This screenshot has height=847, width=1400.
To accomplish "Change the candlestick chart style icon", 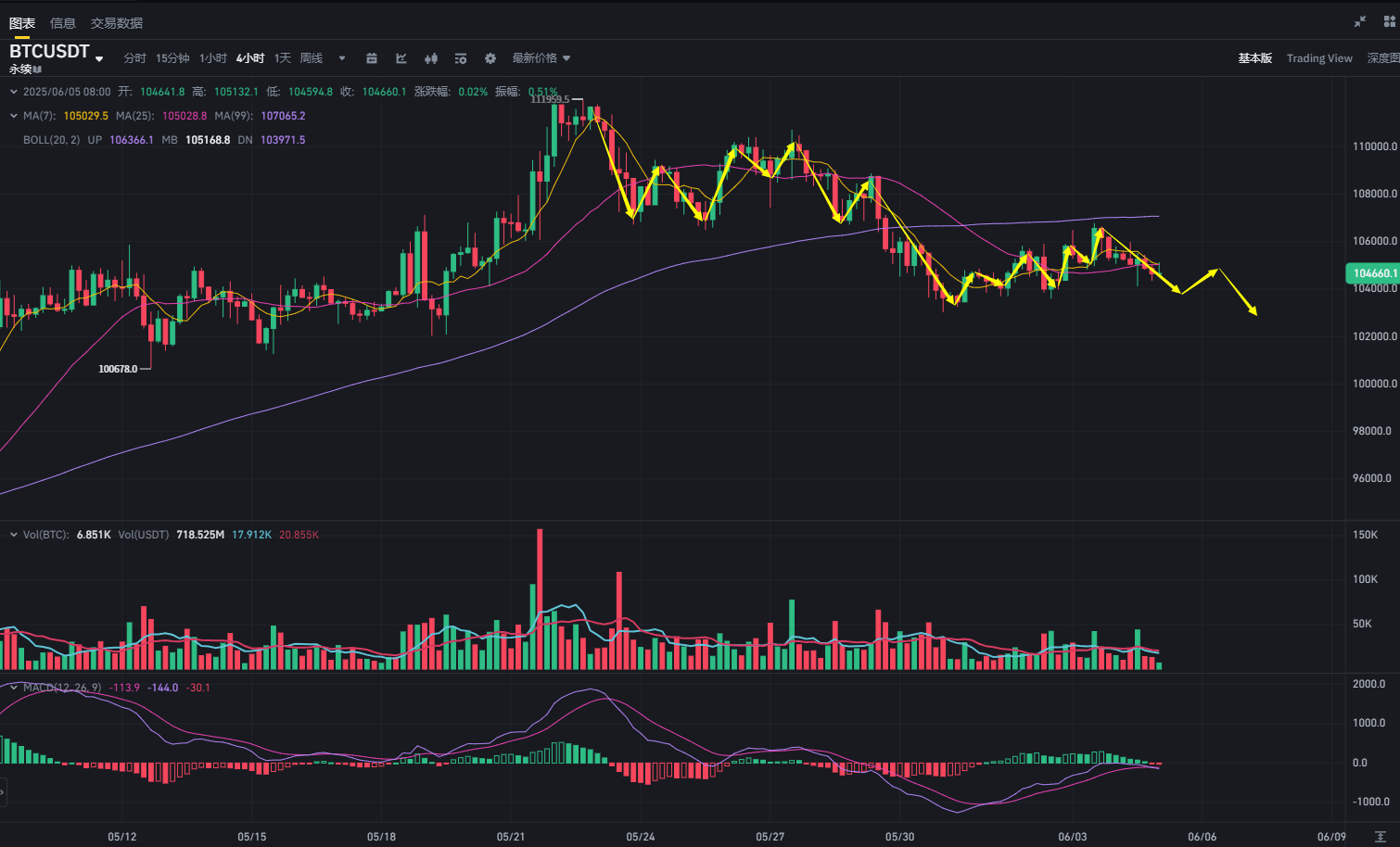I will [431, 58].
